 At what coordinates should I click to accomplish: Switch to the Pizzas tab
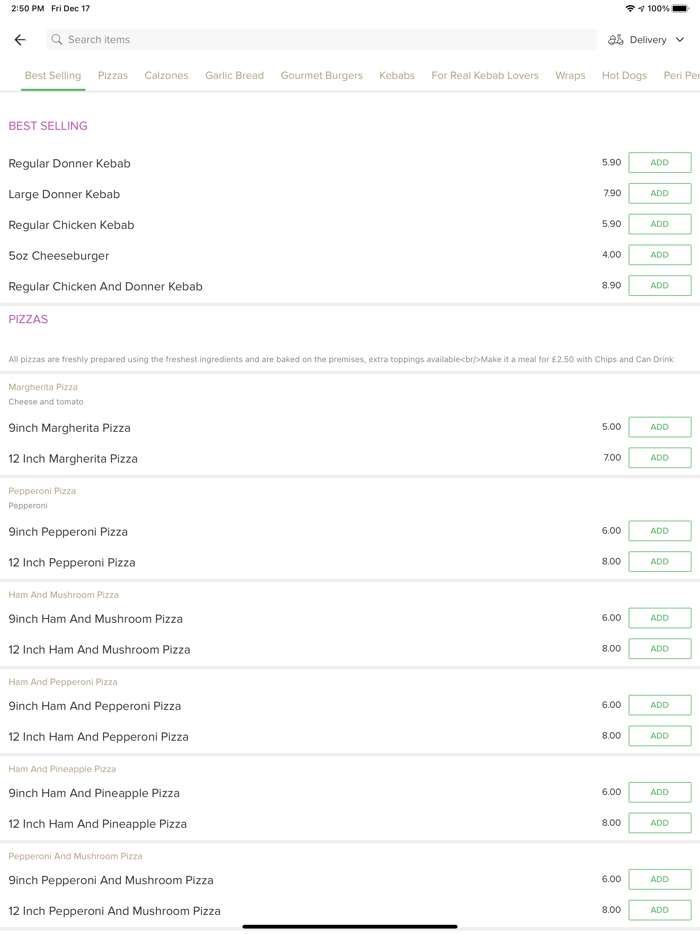113,75
